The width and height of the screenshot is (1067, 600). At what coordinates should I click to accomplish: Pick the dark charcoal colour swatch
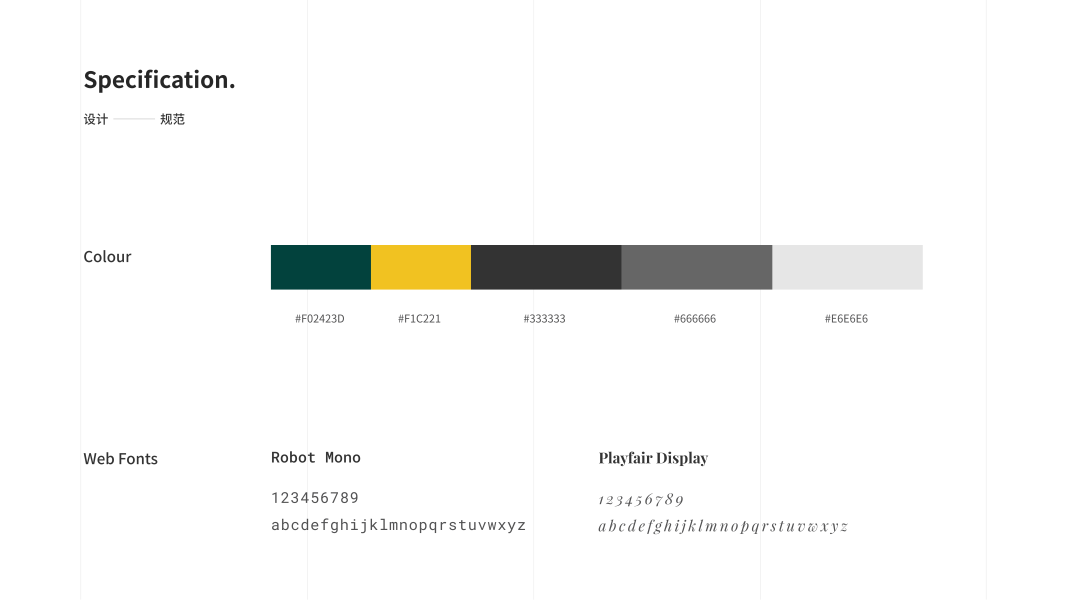pos(546,267)
